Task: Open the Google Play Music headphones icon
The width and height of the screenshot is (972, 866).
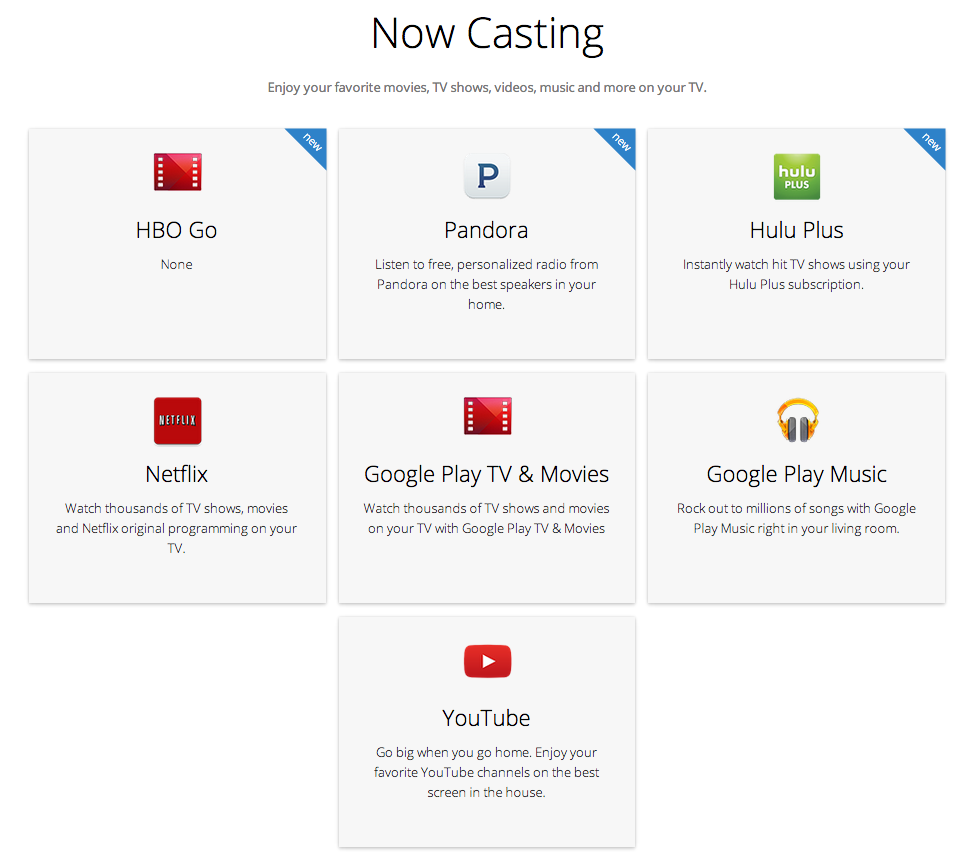Action: click(796, 421)
